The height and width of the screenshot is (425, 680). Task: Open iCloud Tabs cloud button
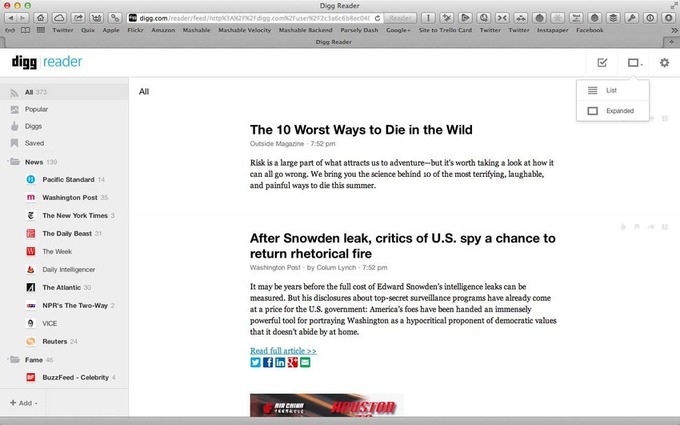[59, 18]
